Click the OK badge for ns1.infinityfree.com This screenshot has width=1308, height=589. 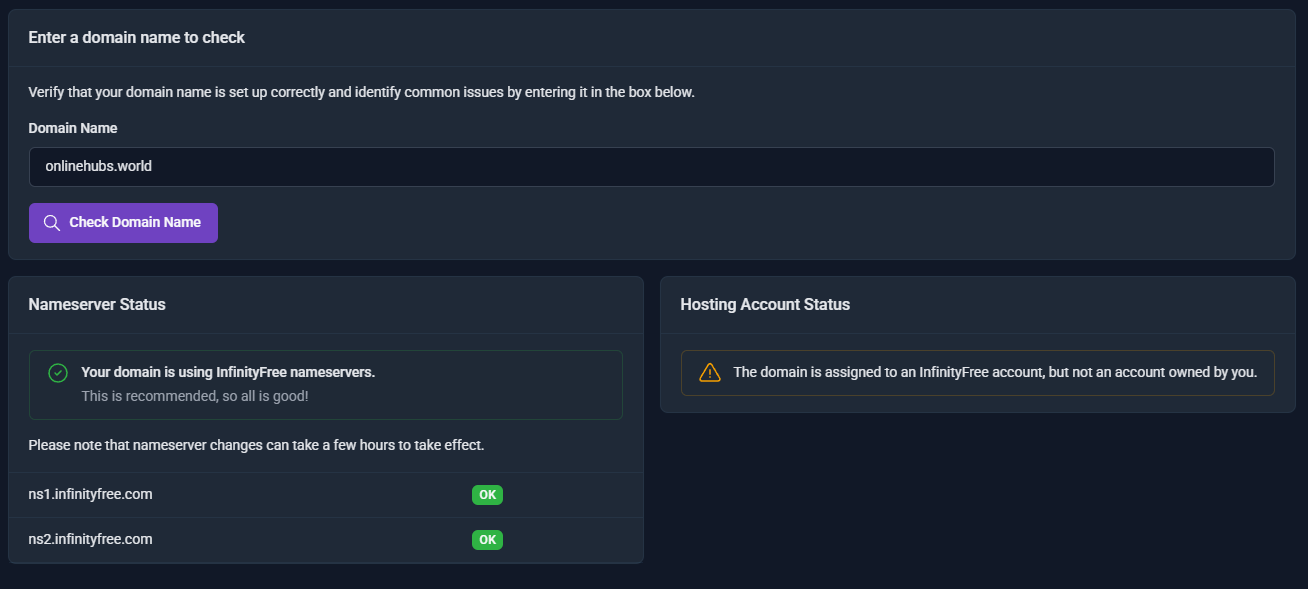point(487,495)
